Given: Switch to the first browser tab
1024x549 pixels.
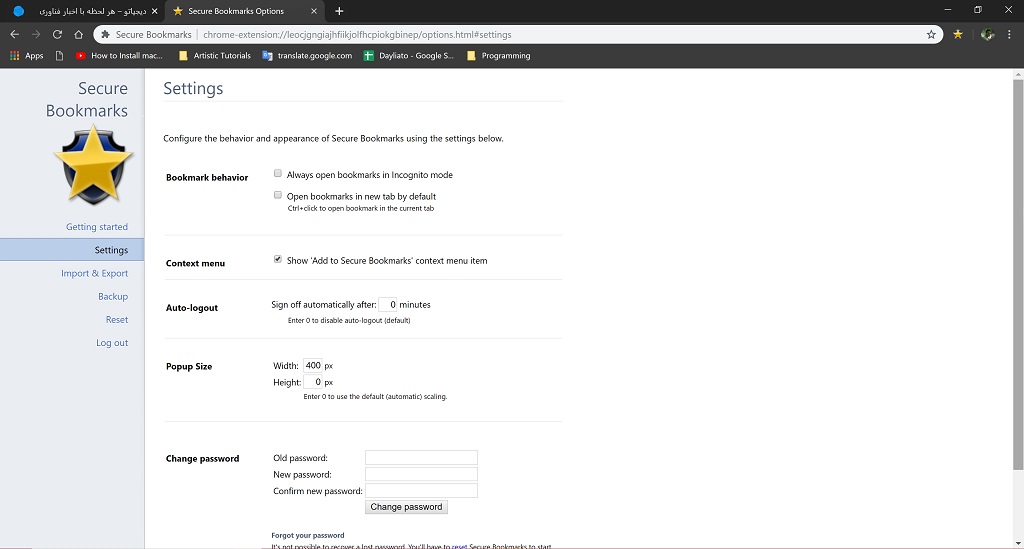Looking at the screenshot, I should pos(83,11).
